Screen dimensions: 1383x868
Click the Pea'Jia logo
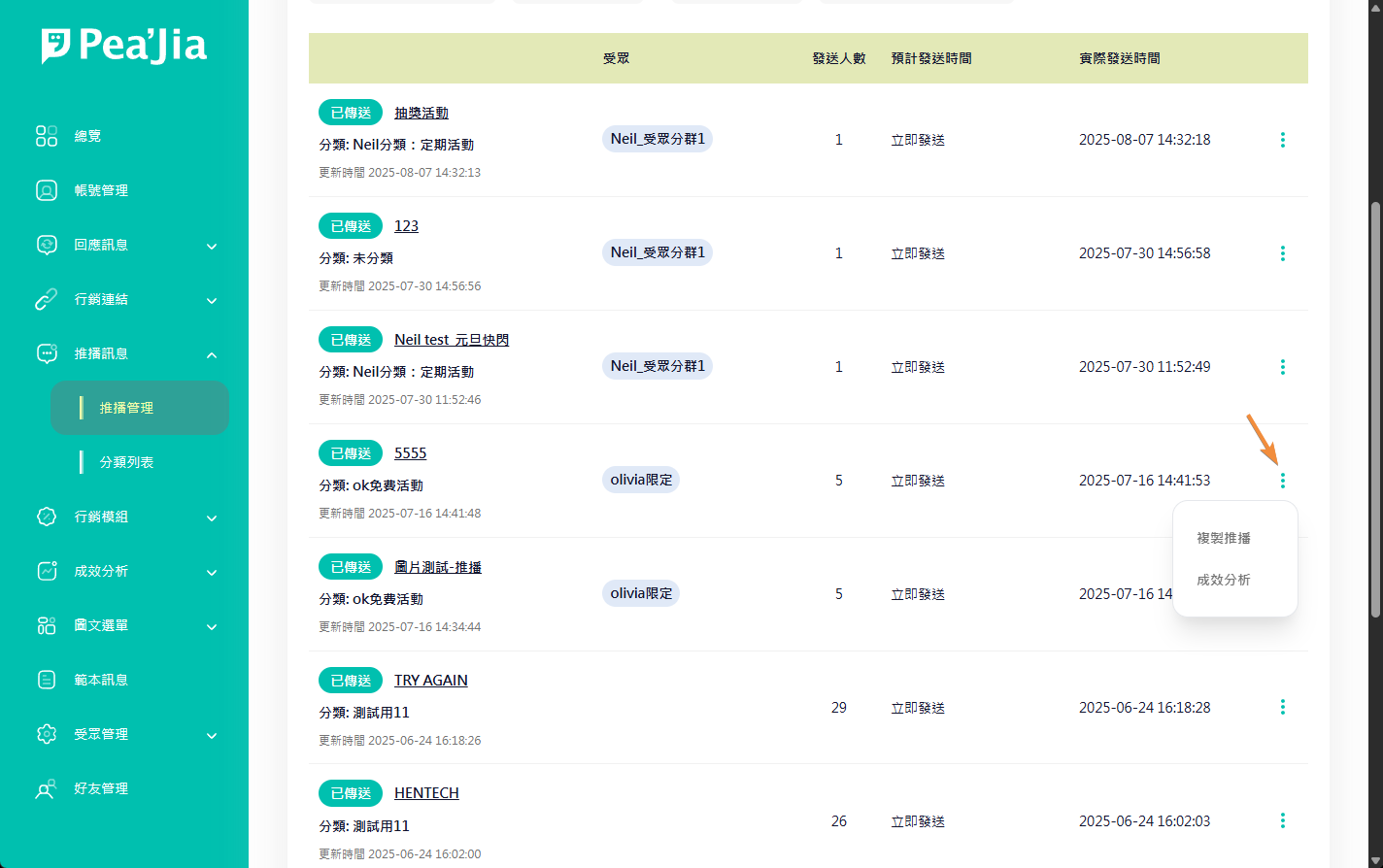coord(124,46)
